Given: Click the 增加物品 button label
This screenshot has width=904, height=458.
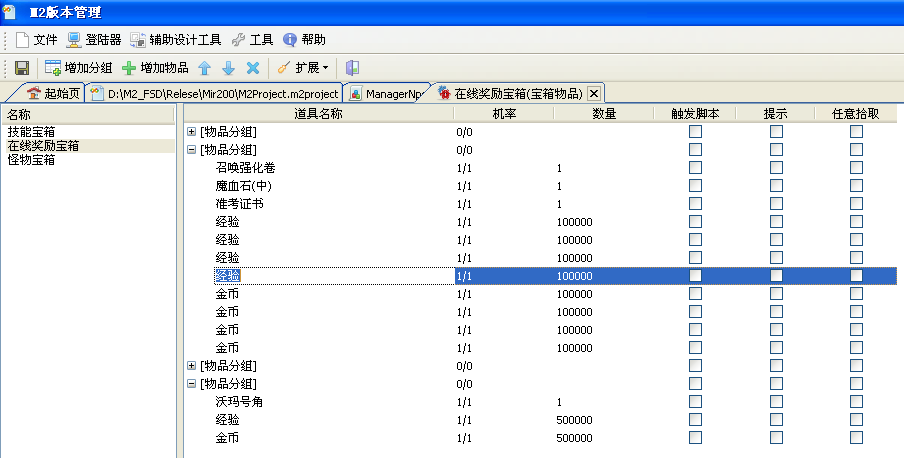Looking at the screenshot, I should (164, 68).
